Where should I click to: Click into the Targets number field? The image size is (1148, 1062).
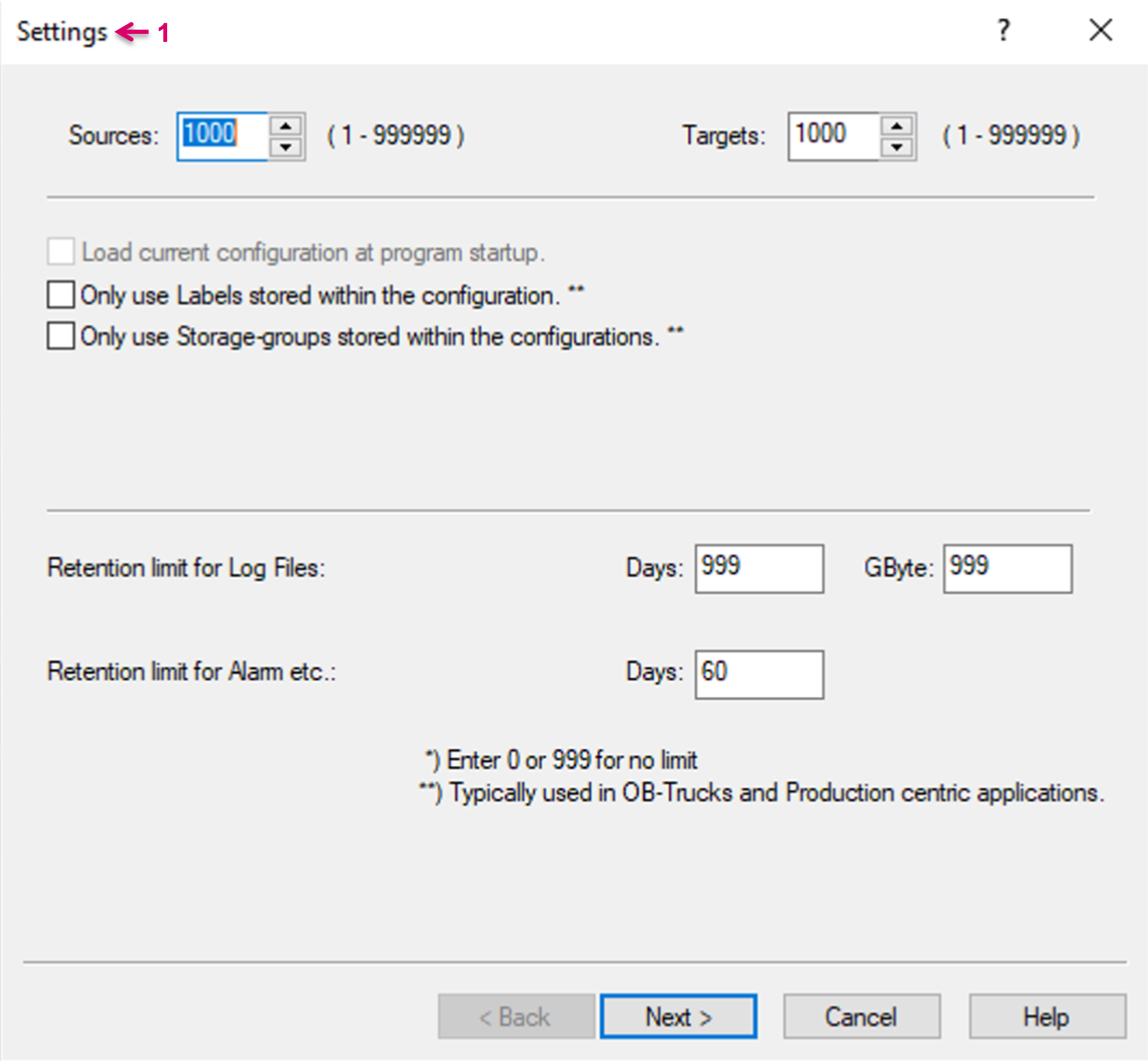(x=833, y=136)
